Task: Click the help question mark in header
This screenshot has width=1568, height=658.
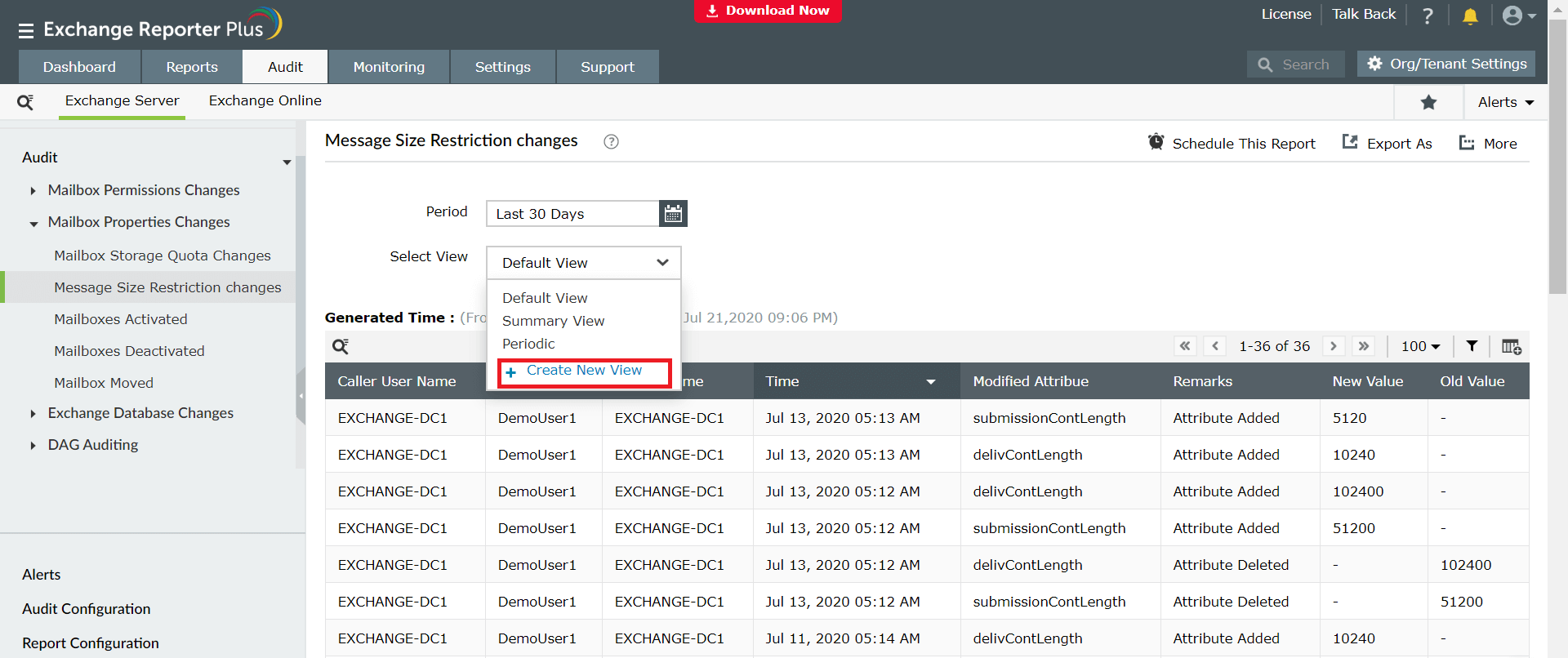Action: (x=1428, y=16)
